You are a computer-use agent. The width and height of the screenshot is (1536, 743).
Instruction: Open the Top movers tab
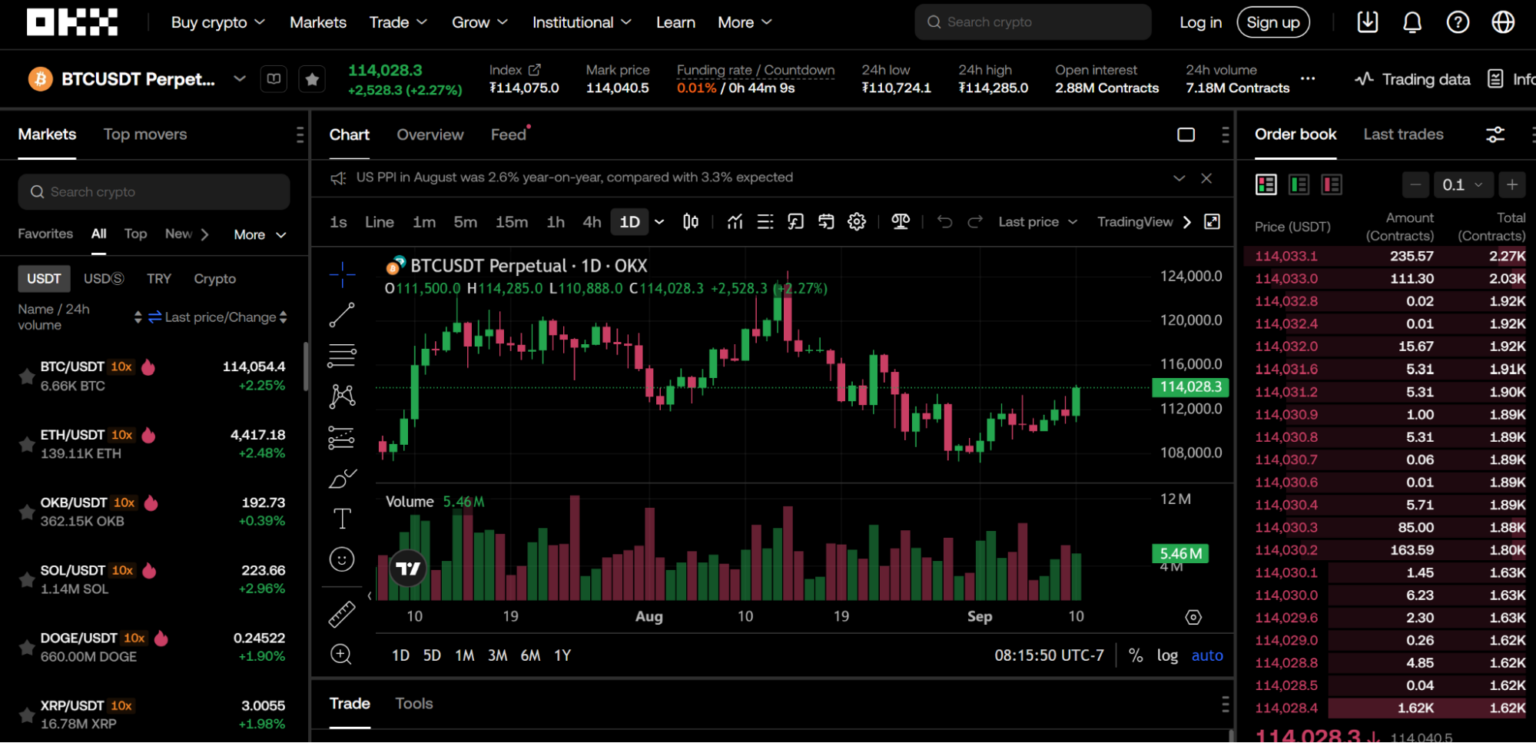click(x=145, y=134)
